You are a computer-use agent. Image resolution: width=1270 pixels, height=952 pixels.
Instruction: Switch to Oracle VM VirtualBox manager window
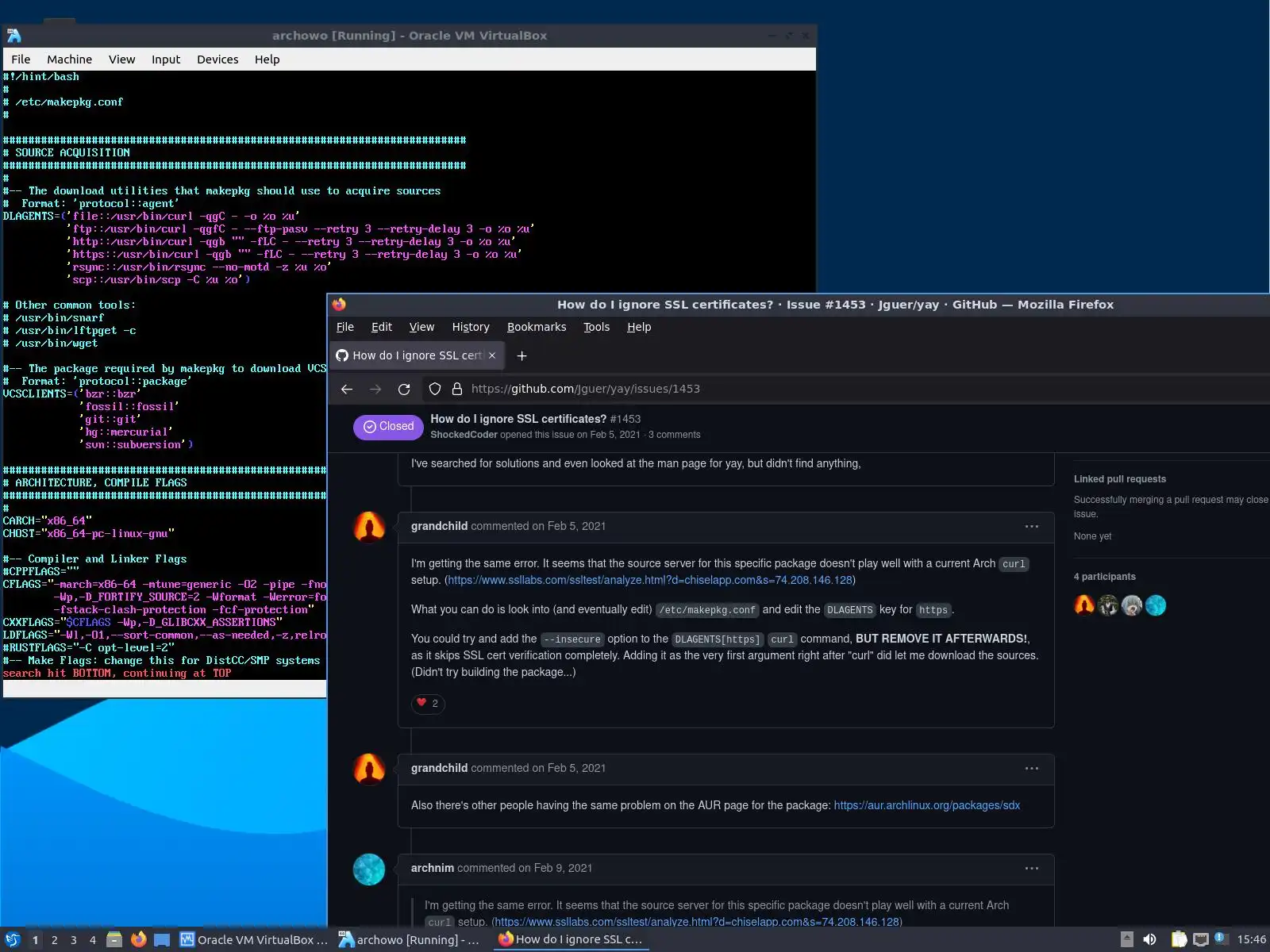(254, 940)
